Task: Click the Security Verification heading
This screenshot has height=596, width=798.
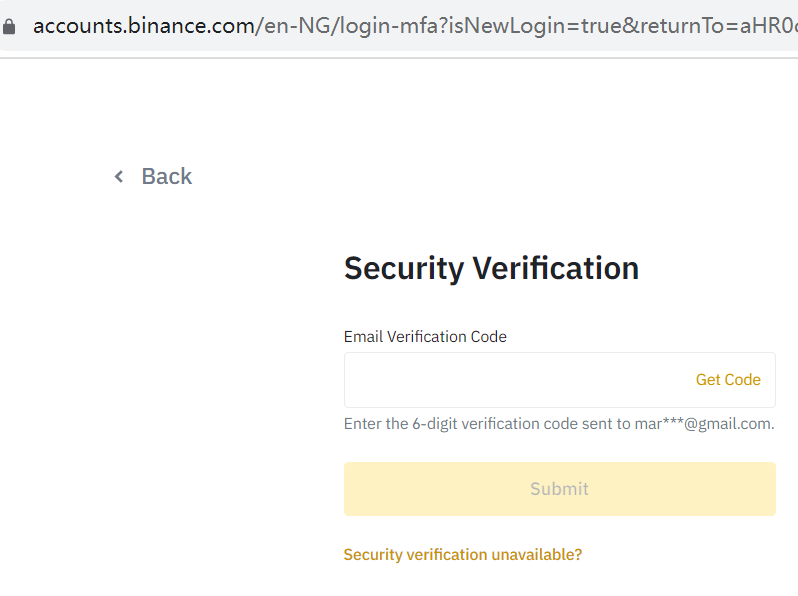Action: (491, 268)
